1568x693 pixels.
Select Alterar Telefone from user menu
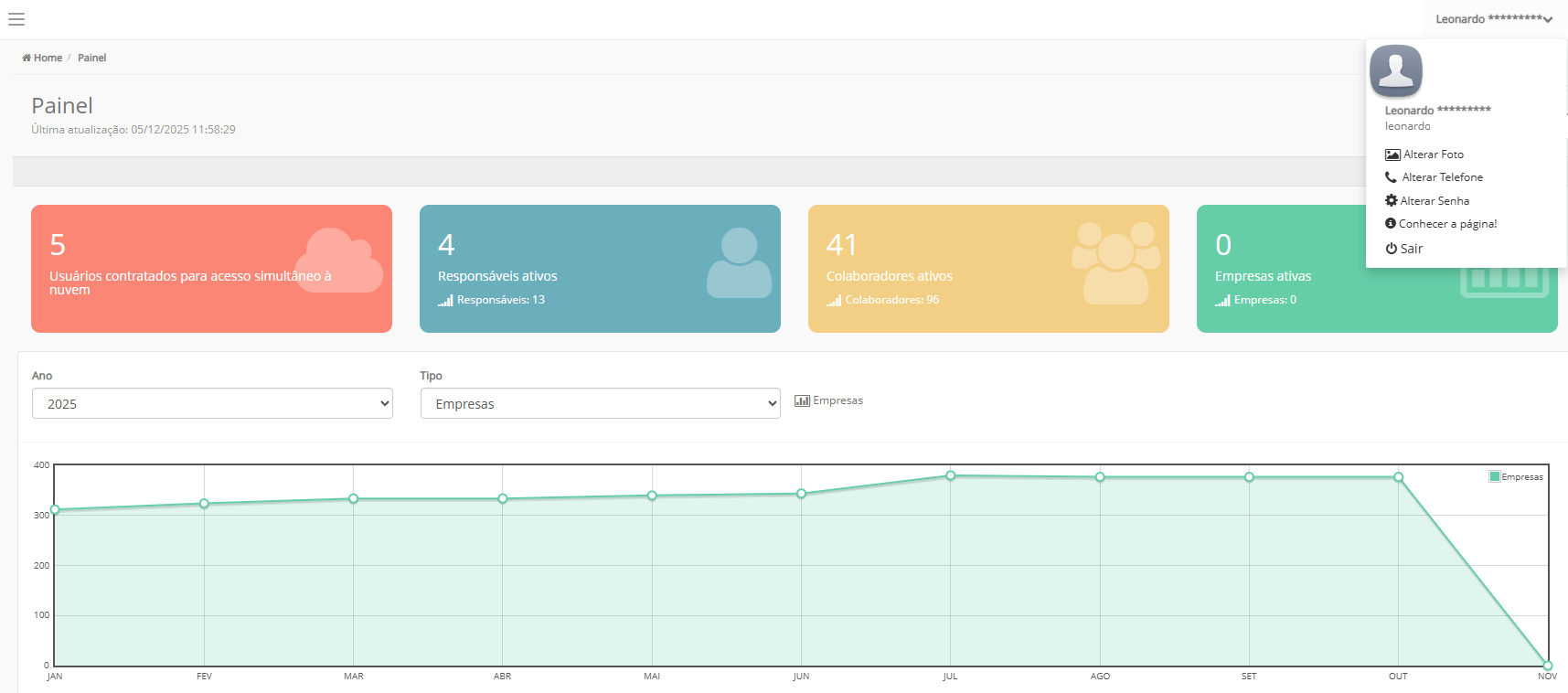[x=1434, y=177]
